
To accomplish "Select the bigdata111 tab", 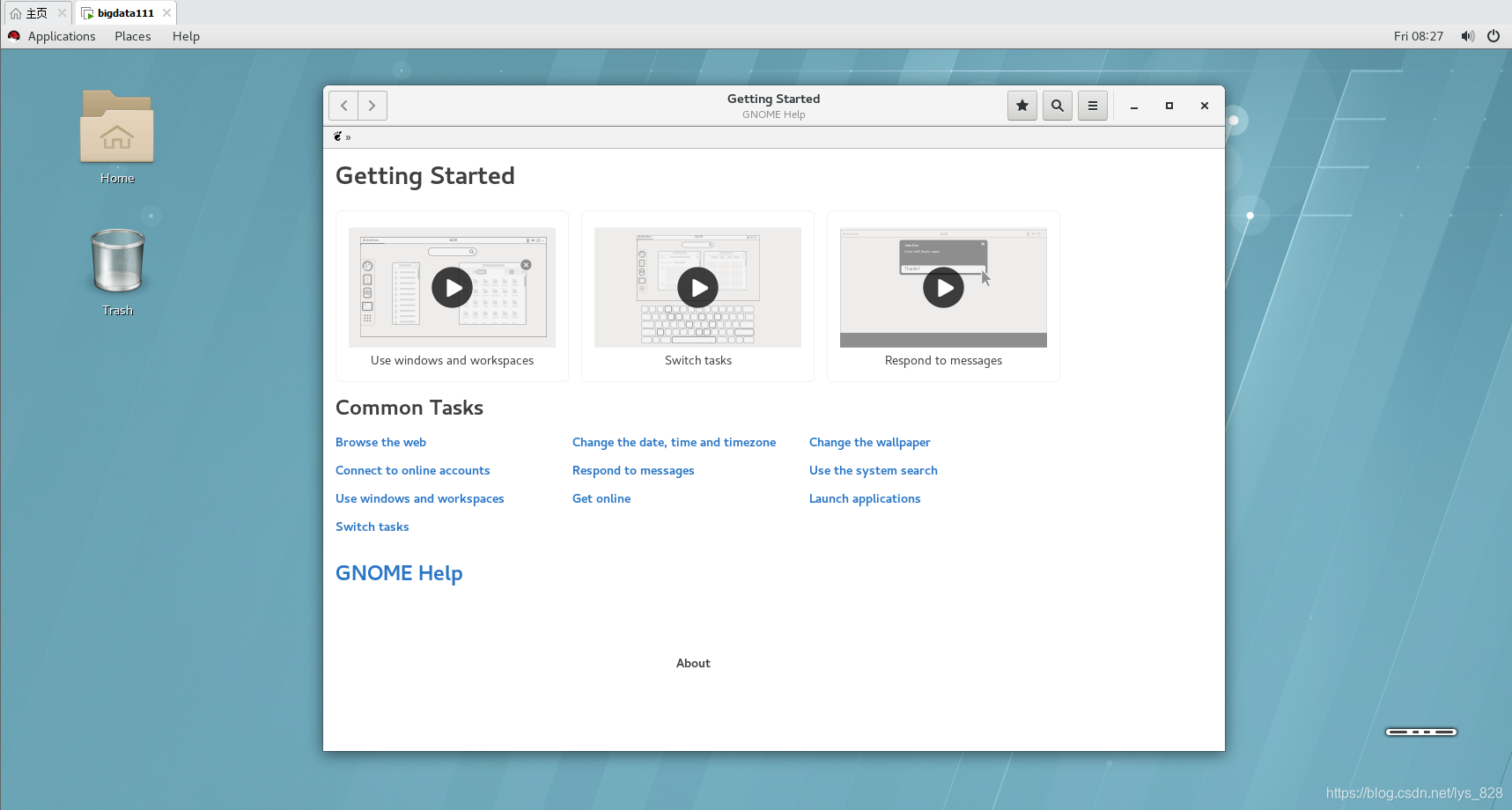I will (x=126, y=13).
